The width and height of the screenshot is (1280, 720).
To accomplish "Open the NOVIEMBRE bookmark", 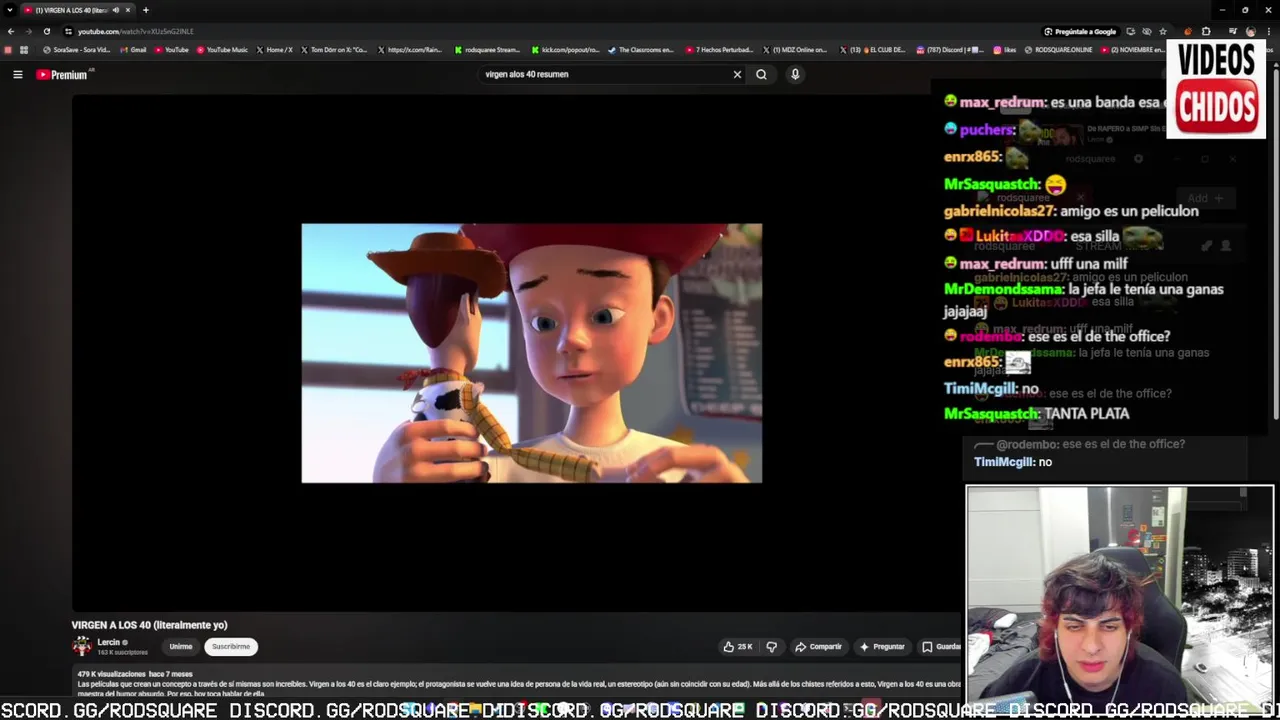I will pos(1133,50).
